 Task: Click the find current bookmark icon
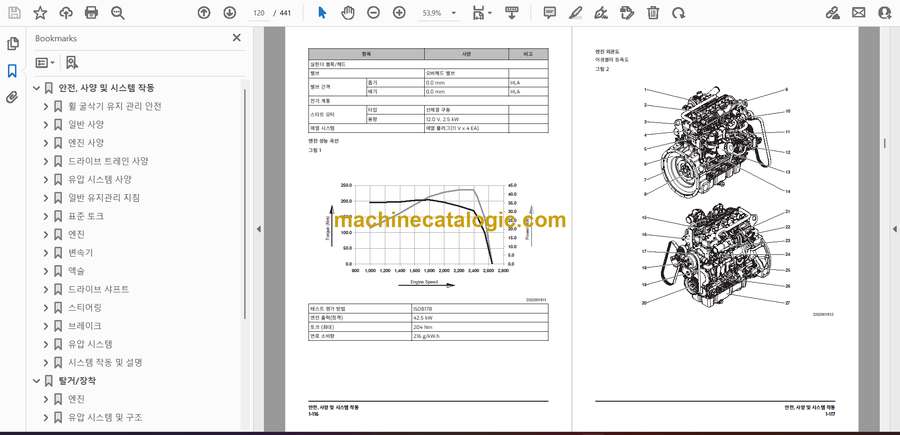coord(72,62)
